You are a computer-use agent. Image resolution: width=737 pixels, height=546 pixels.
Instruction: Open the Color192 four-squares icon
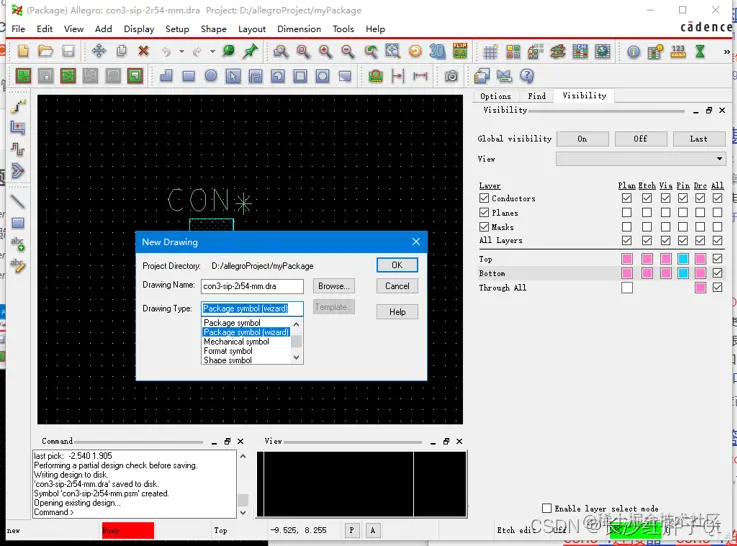[x=513, y=51]
